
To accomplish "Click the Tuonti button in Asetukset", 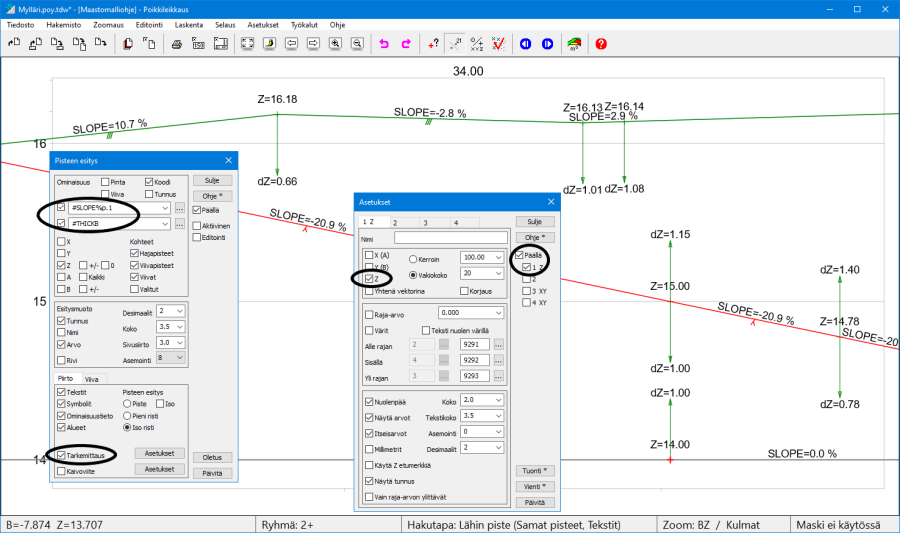I will (535, 470).
